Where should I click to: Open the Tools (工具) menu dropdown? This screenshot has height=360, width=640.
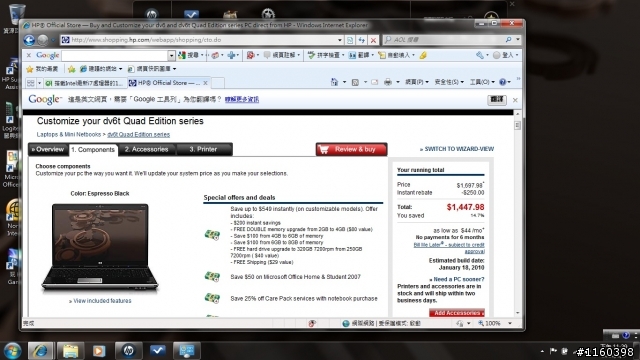pos(482,82)
